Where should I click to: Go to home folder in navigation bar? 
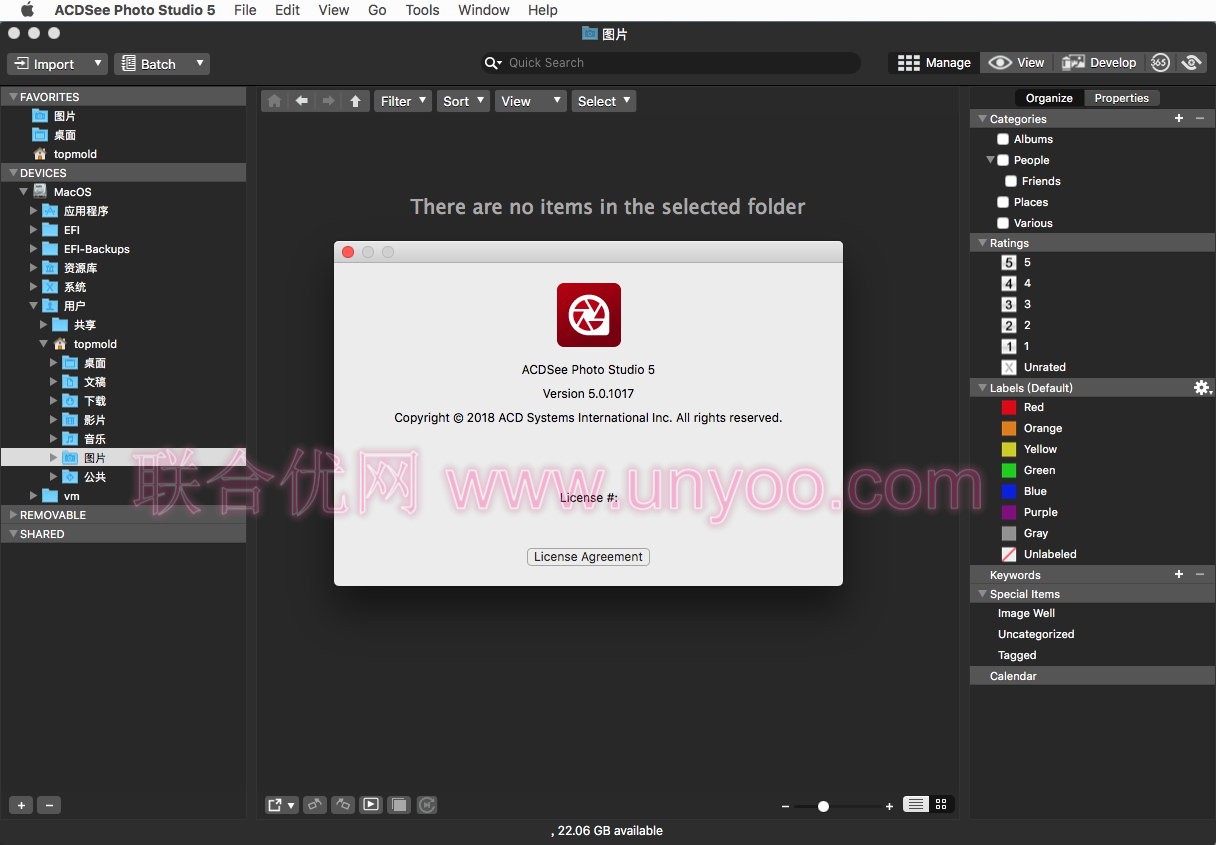pos(274,101)
